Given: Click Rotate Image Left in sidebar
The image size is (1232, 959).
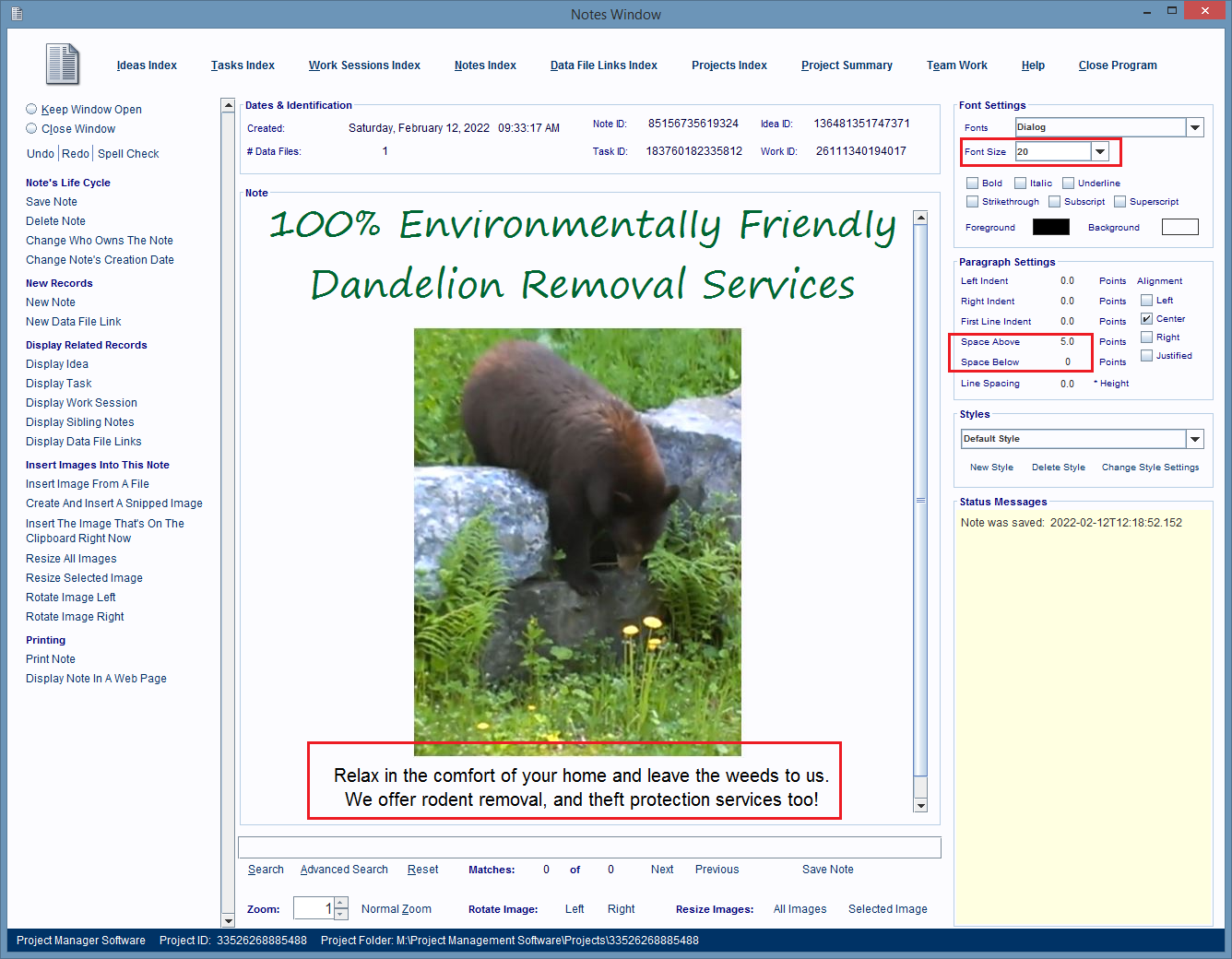Looking at the screenshot, I should (71, 598).
